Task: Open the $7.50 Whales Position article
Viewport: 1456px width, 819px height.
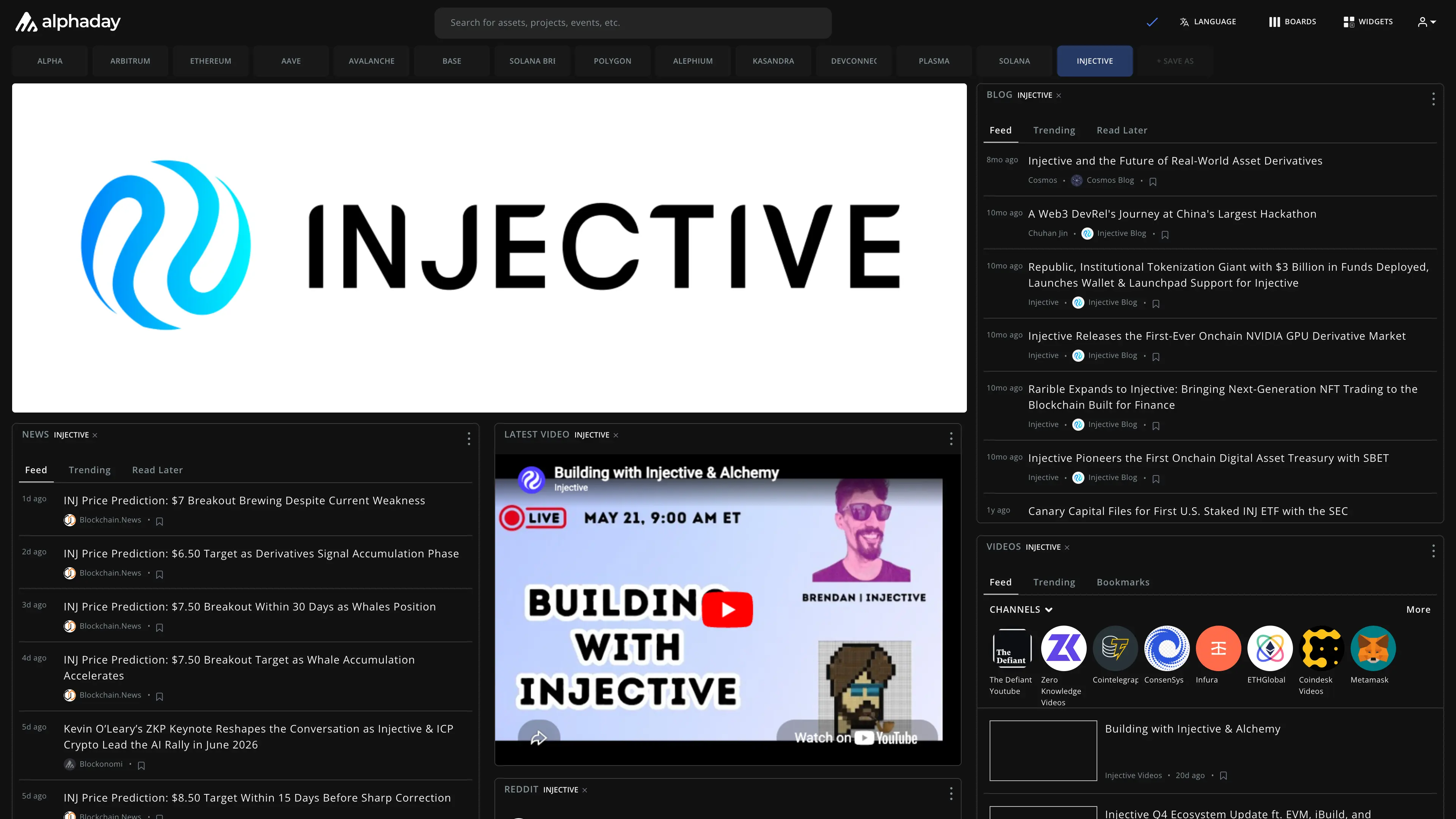Action: point(249,607)
